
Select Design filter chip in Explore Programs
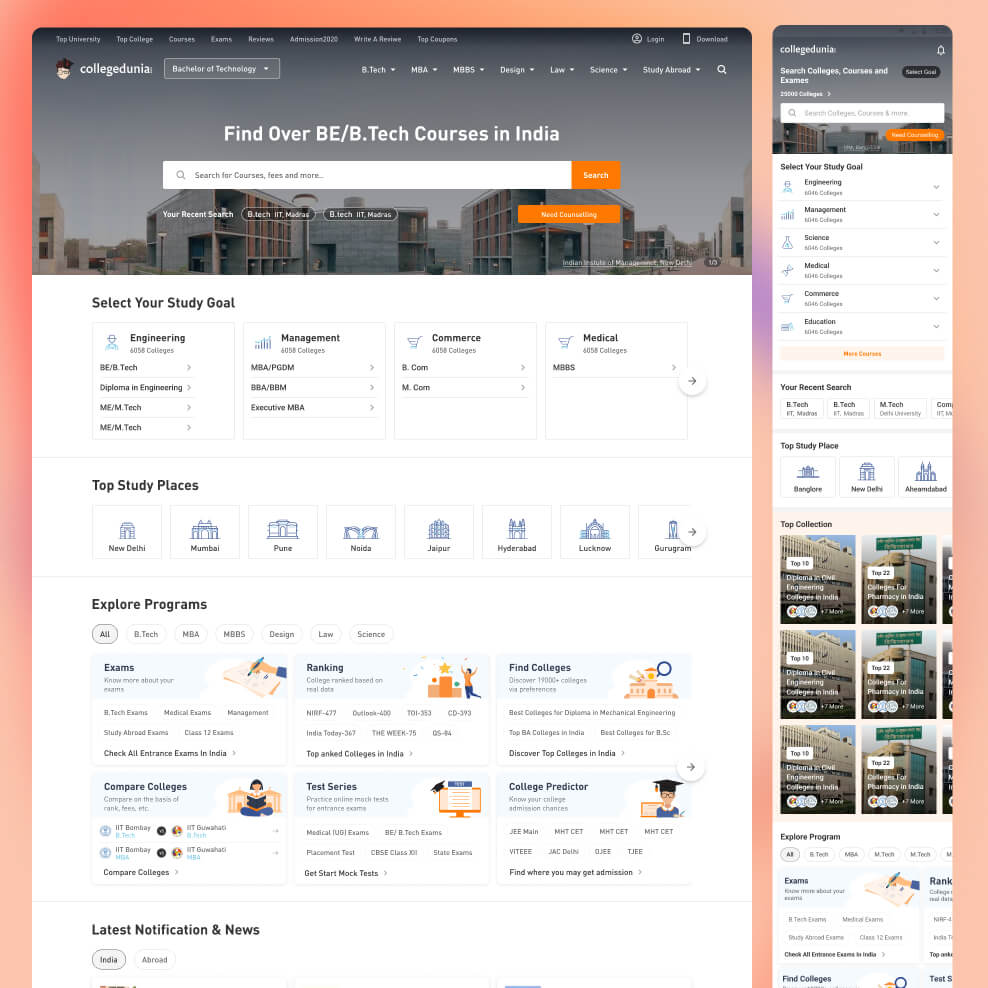coord(282,634)
